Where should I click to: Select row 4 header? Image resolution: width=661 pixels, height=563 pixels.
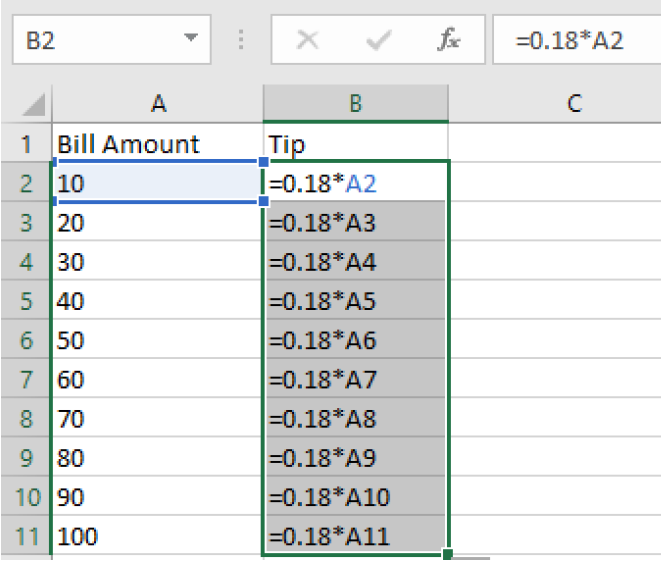click(26, 261)
